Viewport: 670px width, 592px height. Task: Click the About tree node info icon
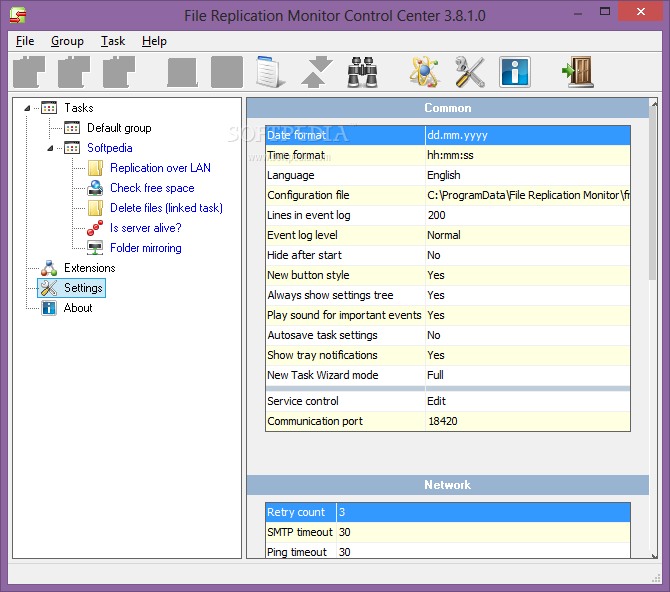pos(49,308)
